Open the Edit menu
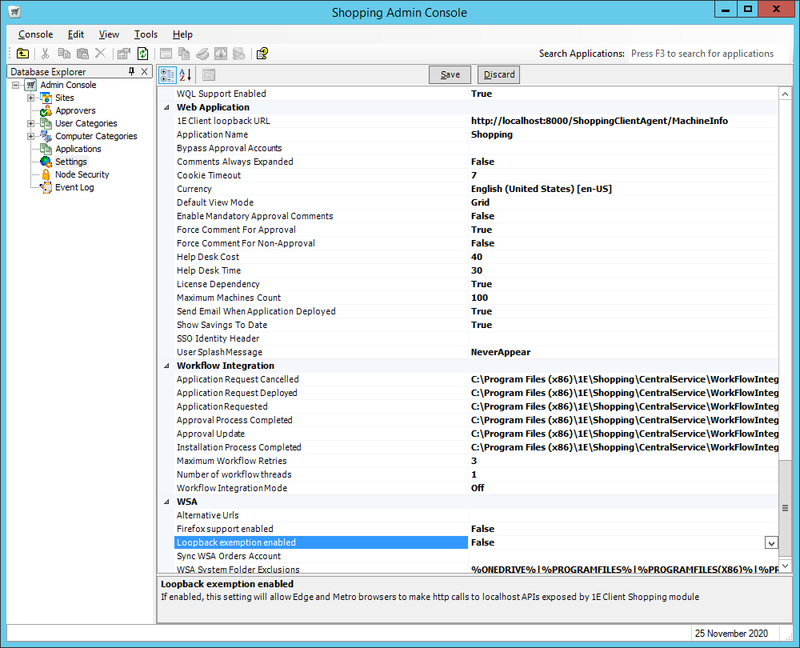 click(x=76, y=35)
